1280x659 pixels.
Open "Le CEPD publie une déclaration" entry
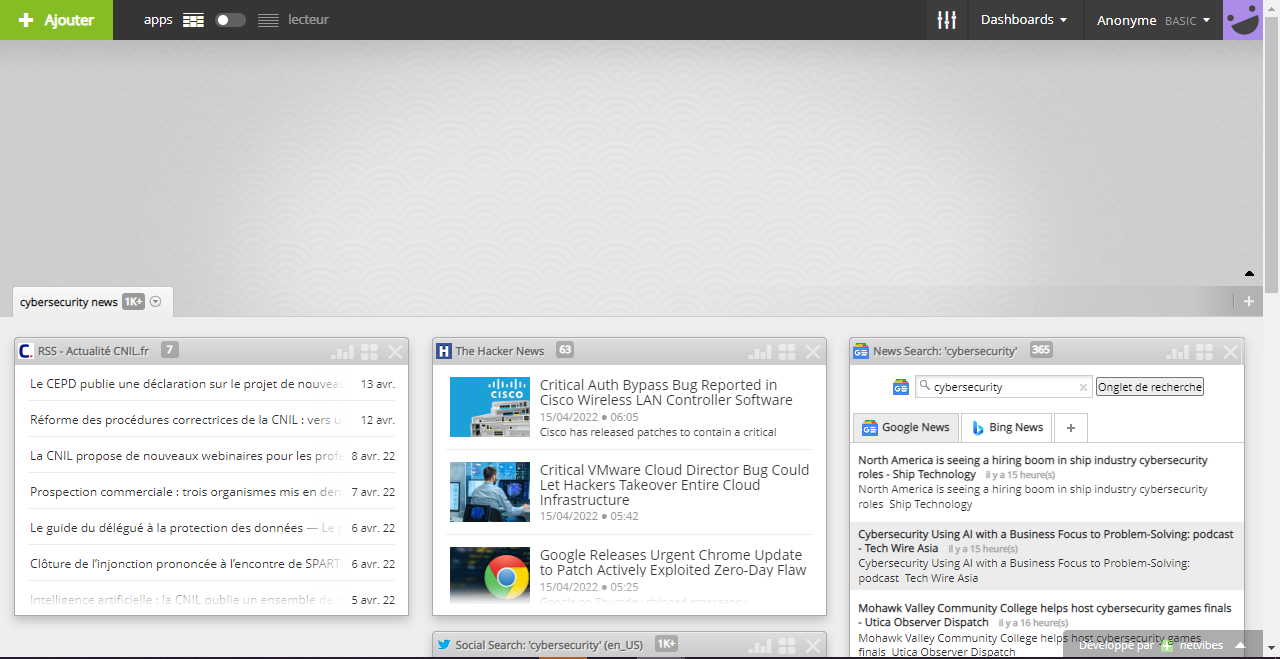(212, 383)
